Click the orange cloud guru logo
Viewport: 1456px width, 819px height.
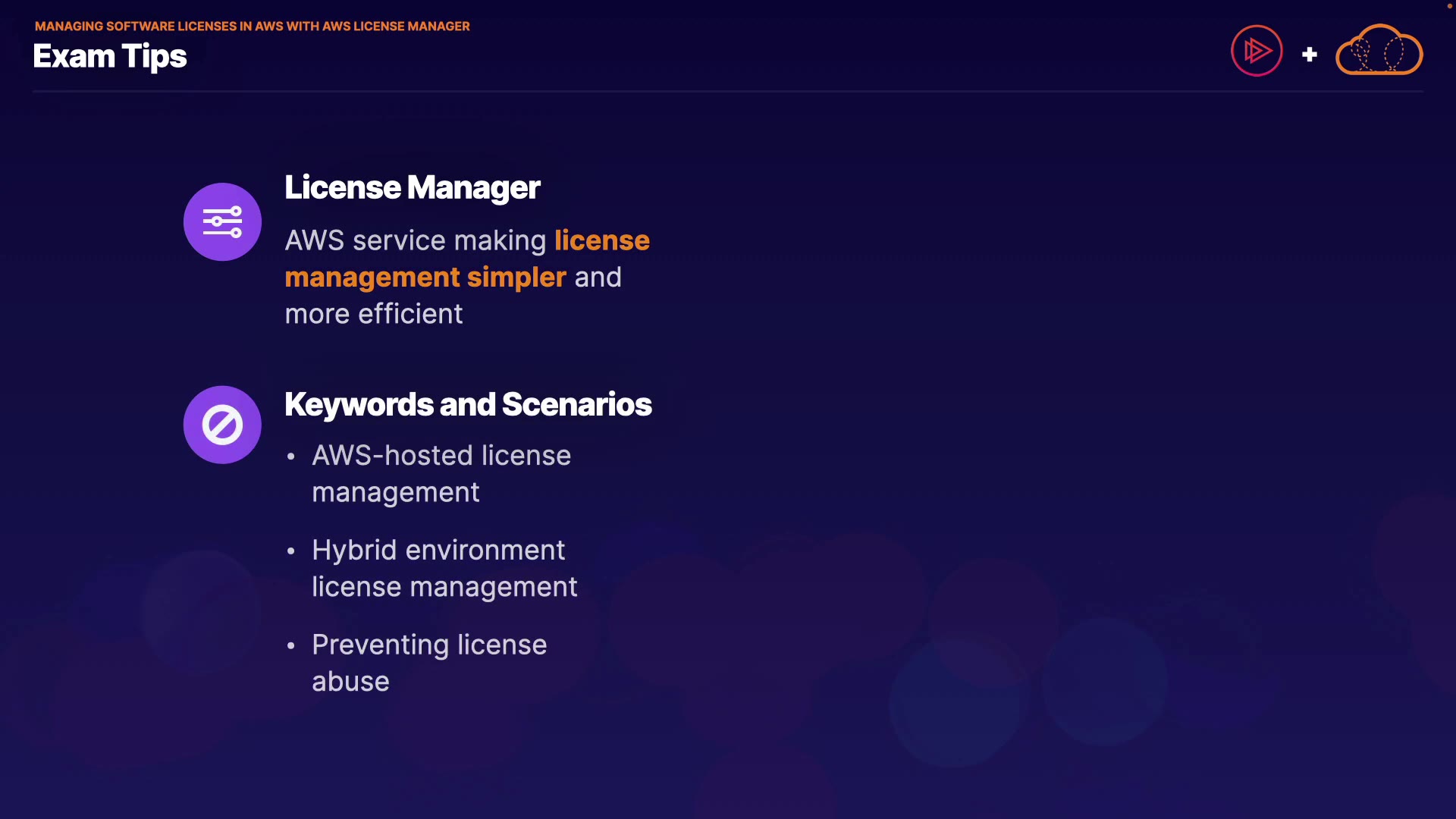pyautogui.click(x=1379, y=51)
